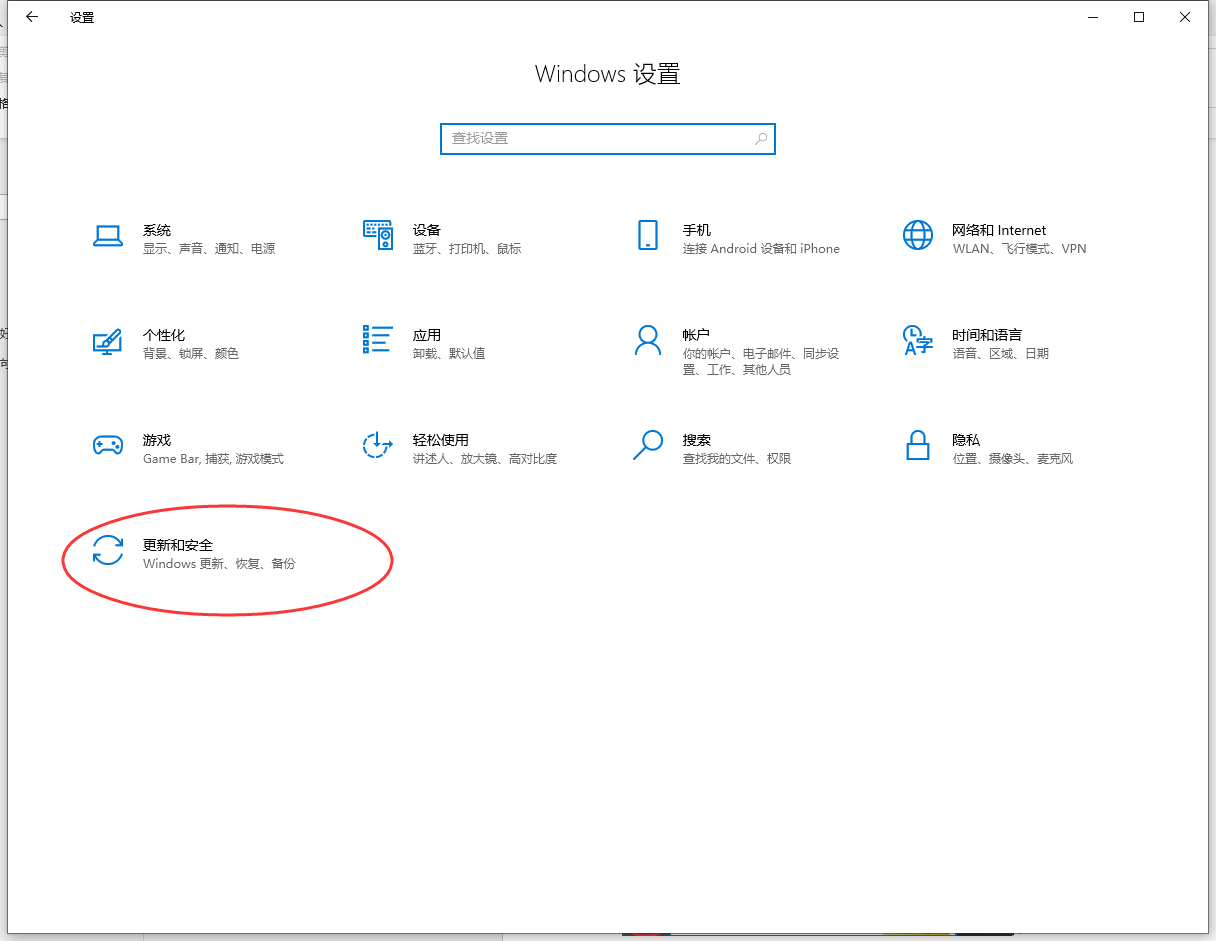Image resolution: width=1216 pixels, height=941 pixels.
Task: Open the Apps (应用) list icon
Action: [377, 340]
